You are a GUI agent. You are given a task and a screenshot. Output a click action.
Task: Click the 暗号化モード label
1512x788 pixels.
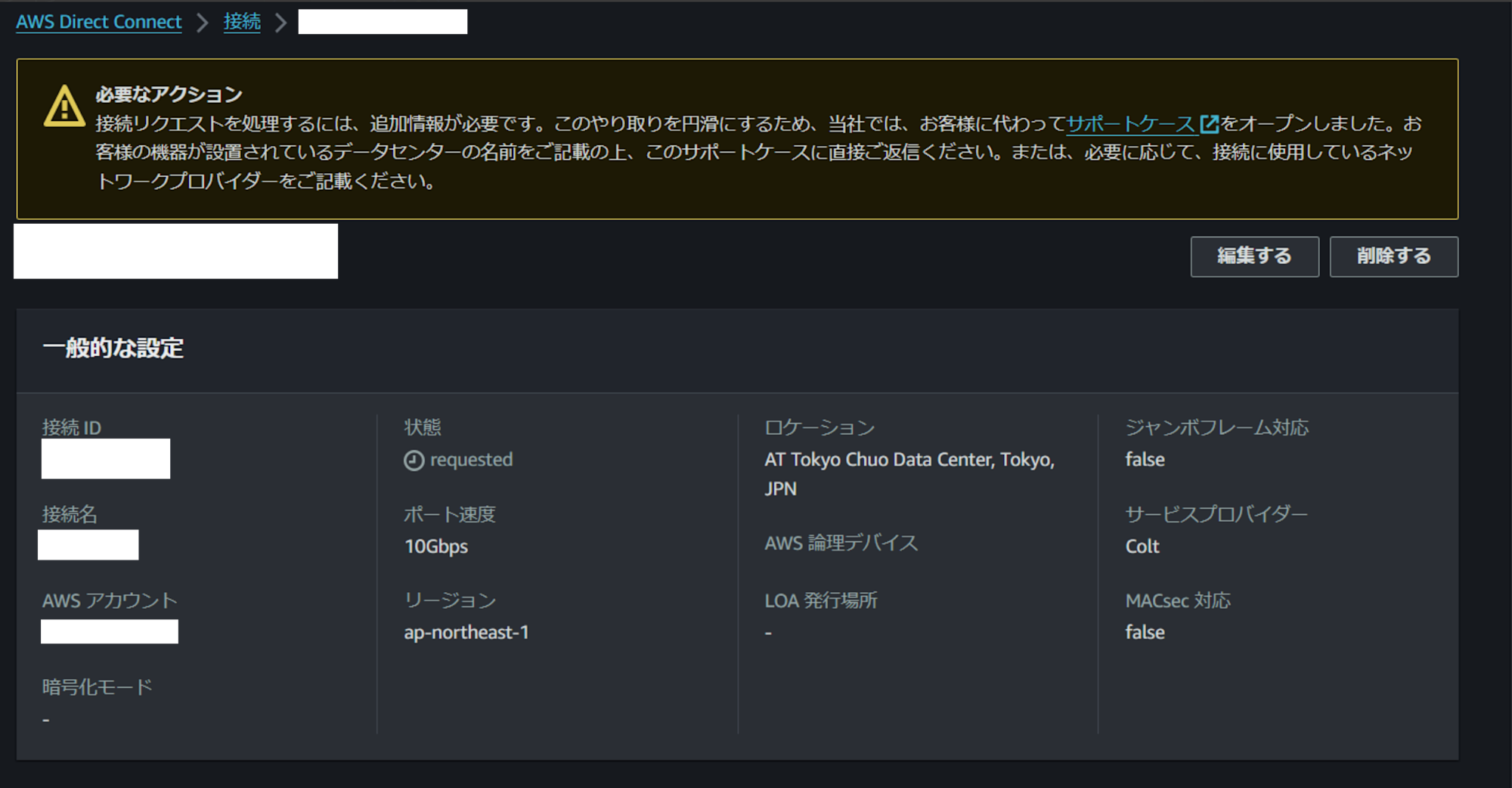97,687
